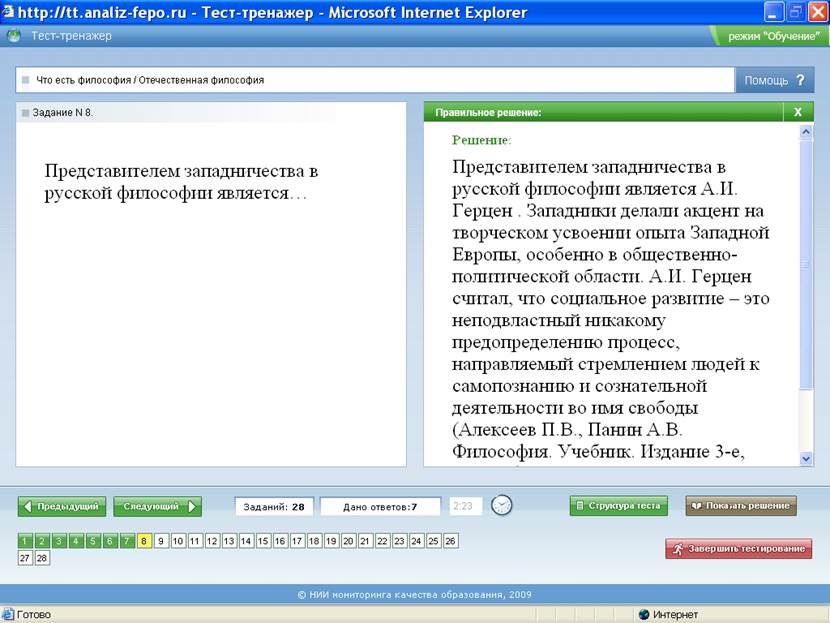The width and height of the screenshot is (830, 623).
Task: Jump to question 7
Action: point(127,541)
